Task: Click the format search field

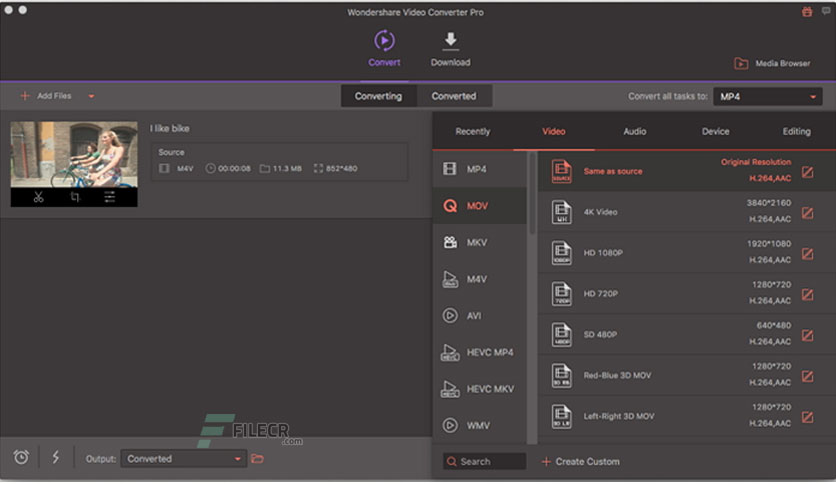Action: 484,462
